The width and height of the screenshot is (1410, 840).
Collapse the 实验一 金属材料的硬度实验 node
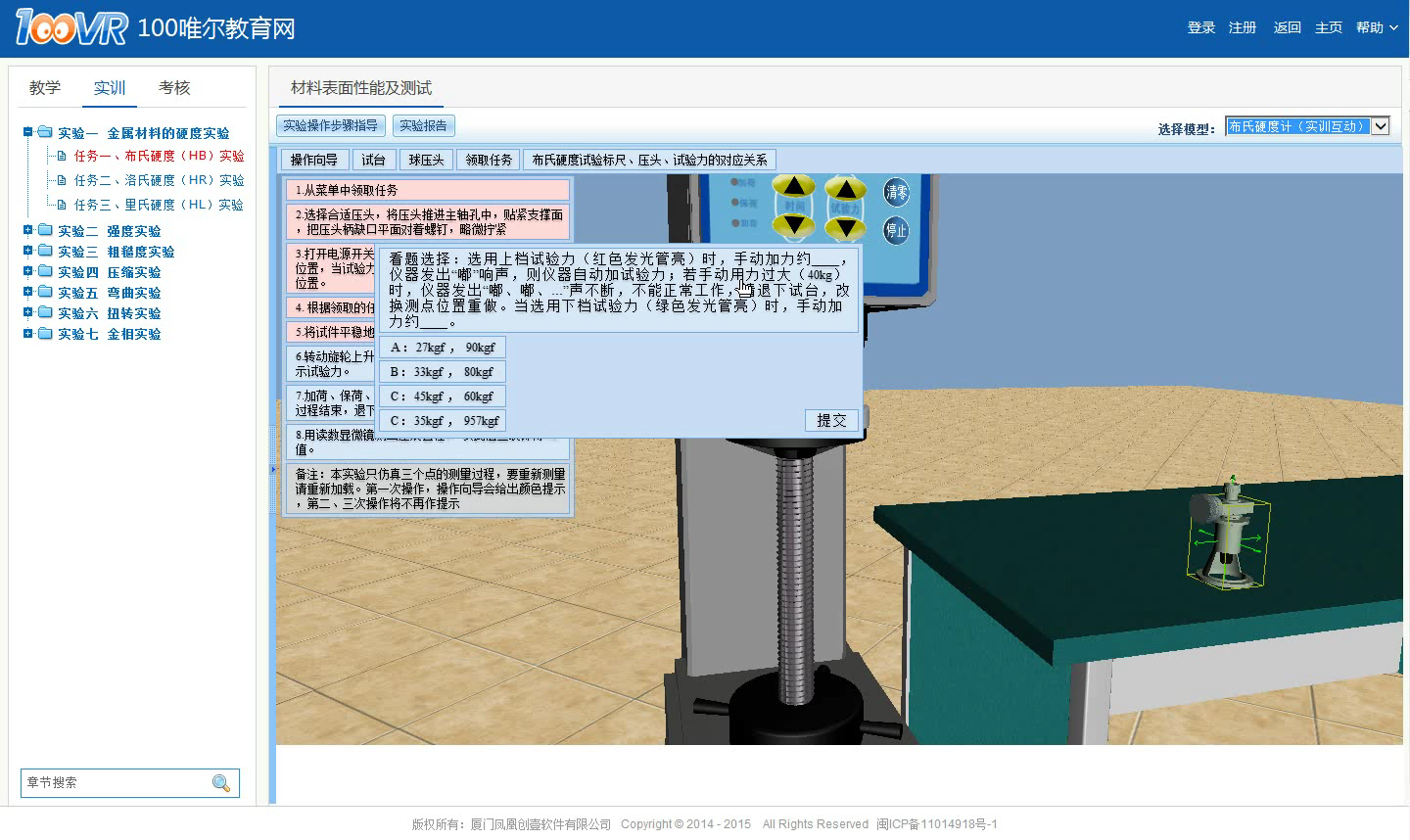28,132
